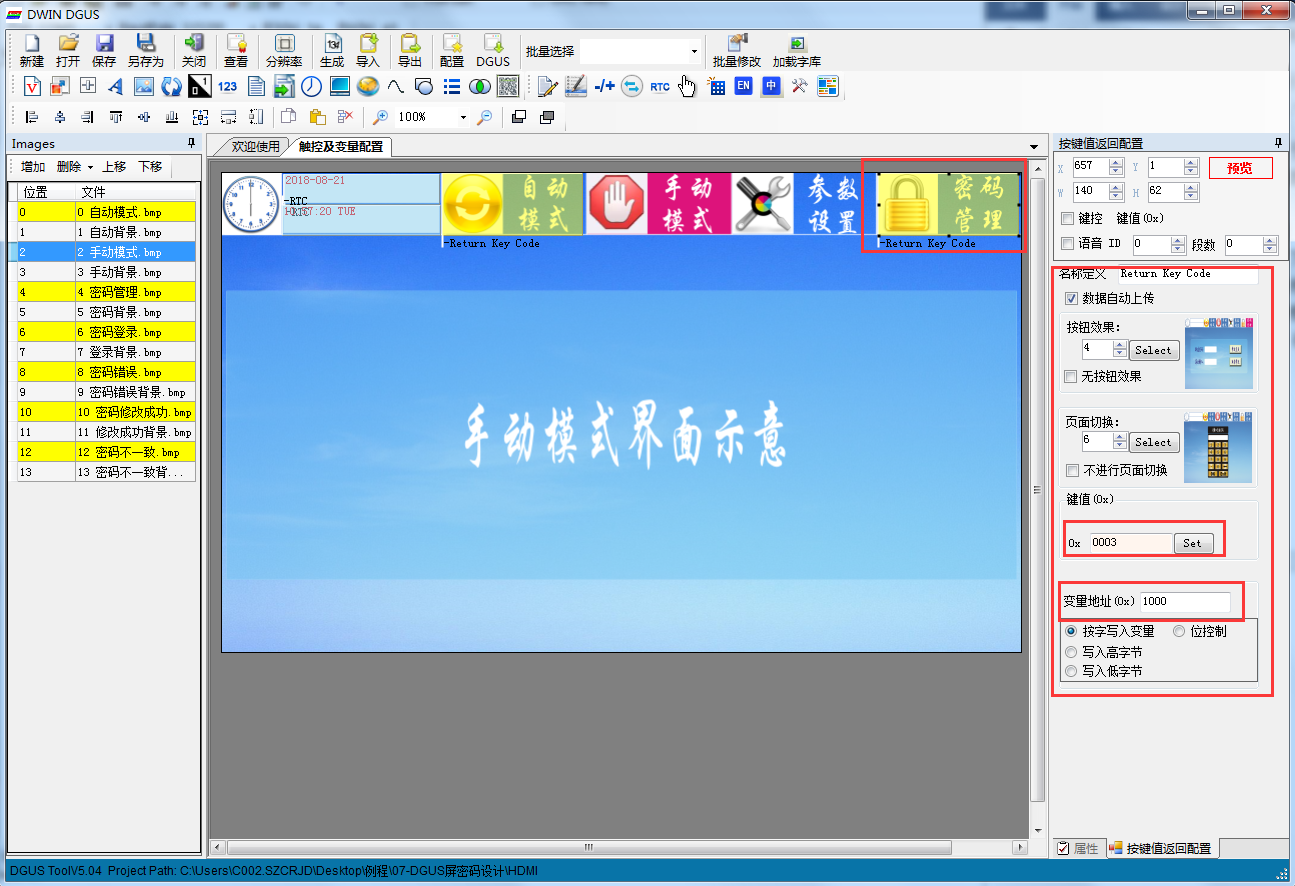Increase the 按钮效果 page number spinner
Viewport: 1295px width, 886px height.
[x=1119, y=345]
